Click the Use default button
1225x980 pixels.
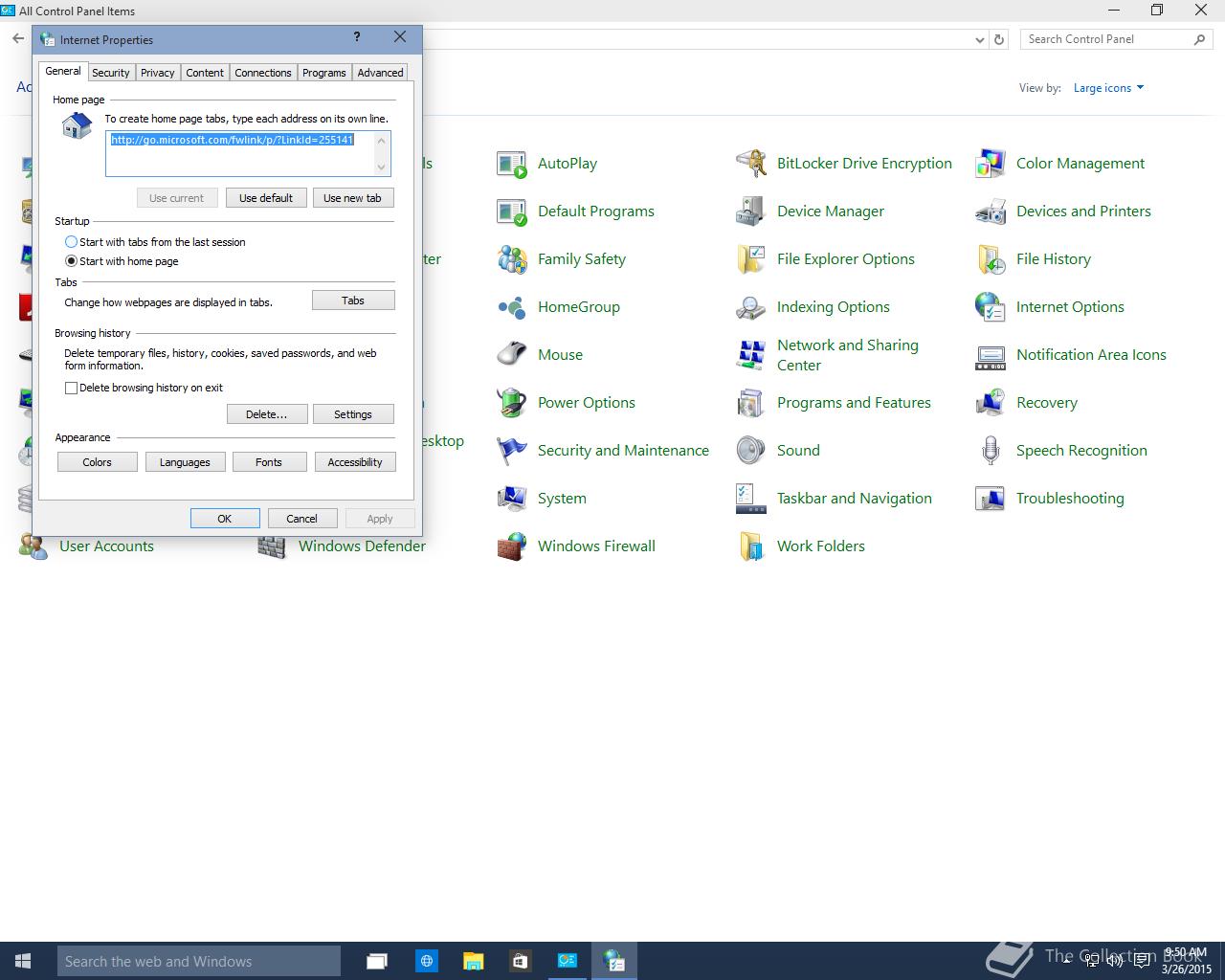tap(266, 198)
